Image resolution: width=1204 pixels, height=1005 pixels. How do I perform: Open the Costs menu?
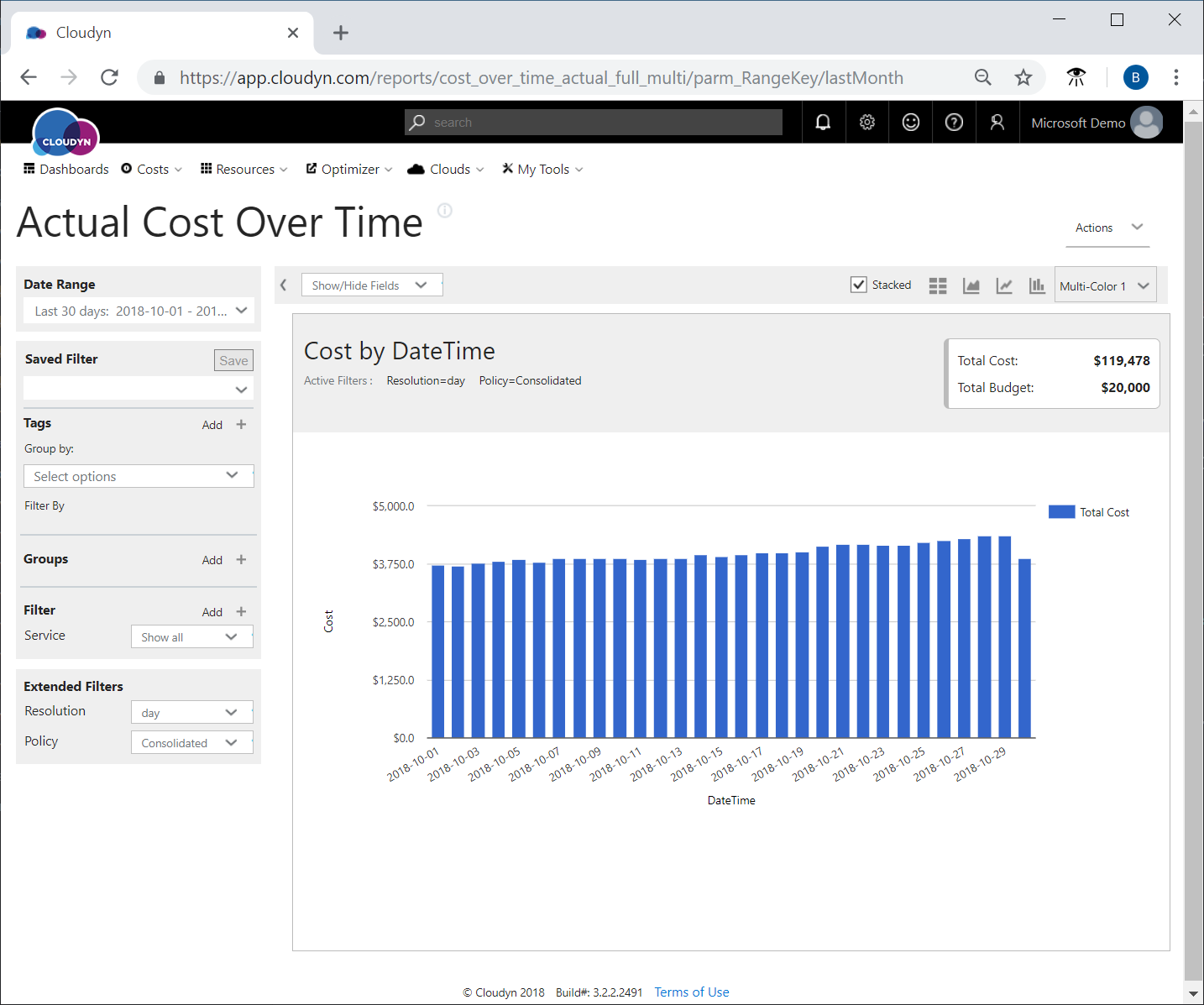152,170
